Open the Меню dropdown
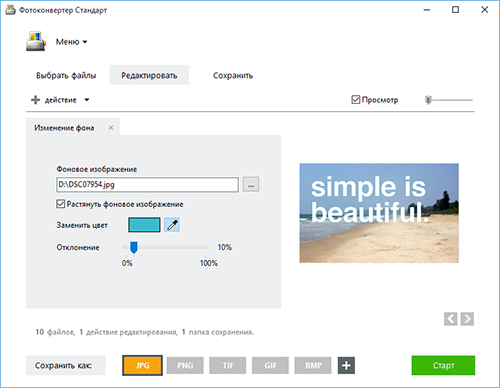Image resolution: width=500 pixels, height=388 pixels. coord(71,42)
